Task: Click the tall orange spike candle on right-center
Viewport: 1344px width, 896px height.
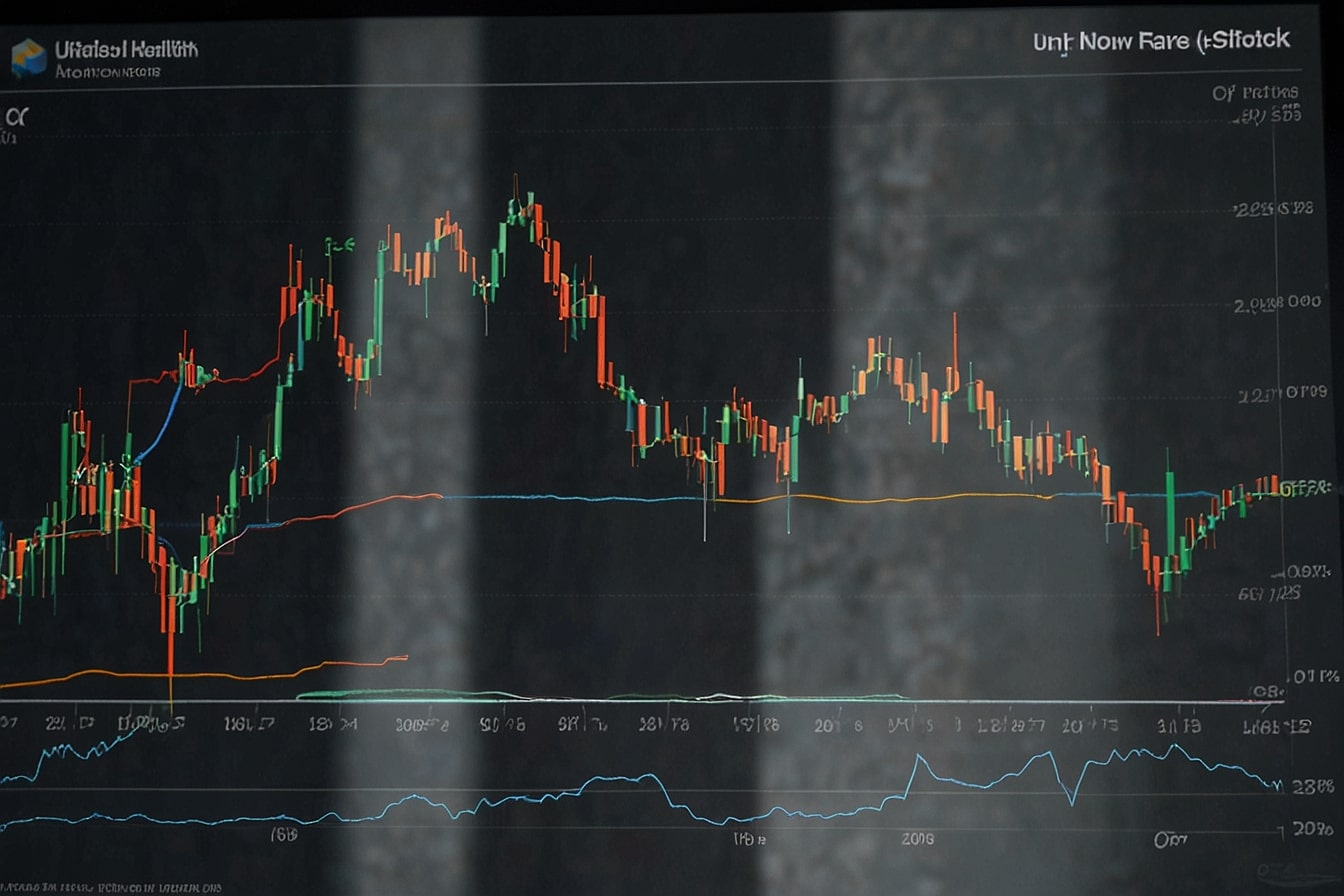Action: [954, 350]
